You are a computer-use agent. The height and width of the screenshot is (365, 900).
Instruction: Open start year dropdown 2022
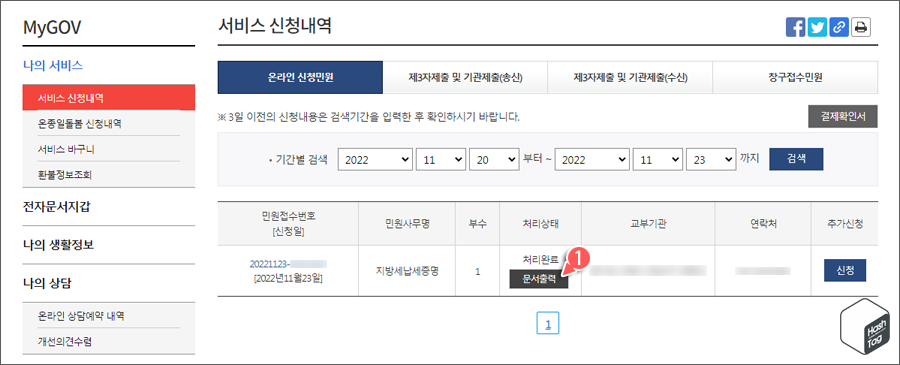pos(375,160)
